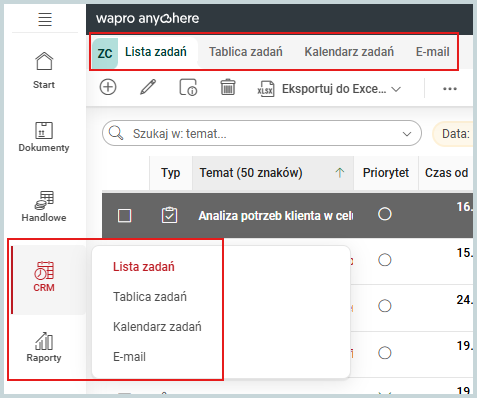Image resolution: width=477 pixels, height=398 pixels.
Task: Click the edit pencil icon
Action: pyautogui.click(x=148, y=88)
